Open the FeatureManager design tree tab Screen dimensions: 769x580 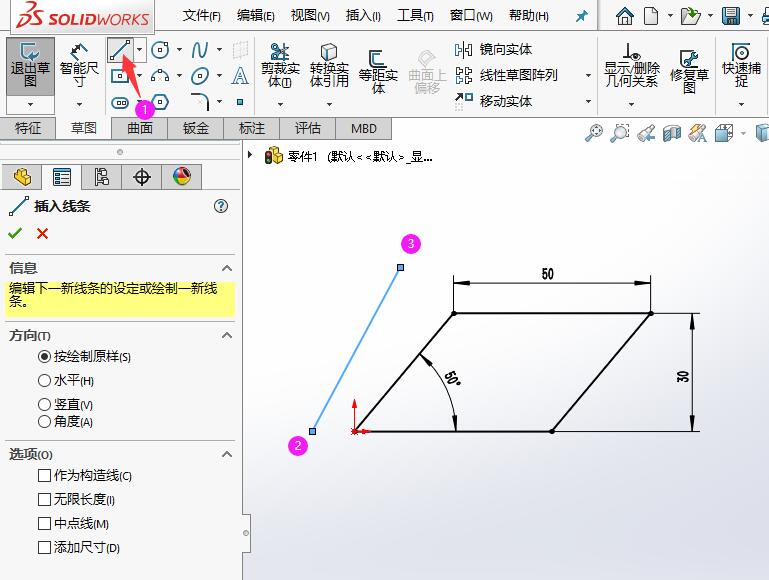22,177
